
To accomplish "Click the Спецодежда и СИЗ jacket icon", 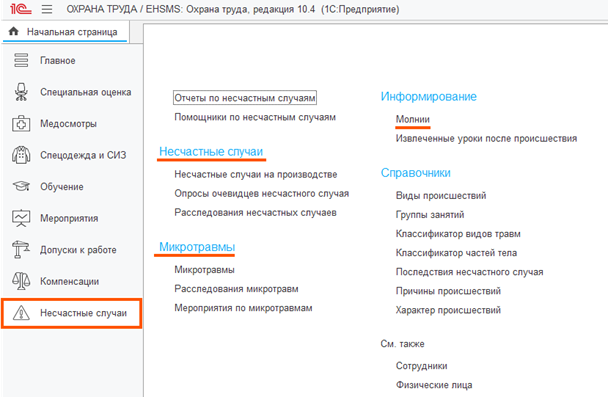I will (x=21, y=155).
